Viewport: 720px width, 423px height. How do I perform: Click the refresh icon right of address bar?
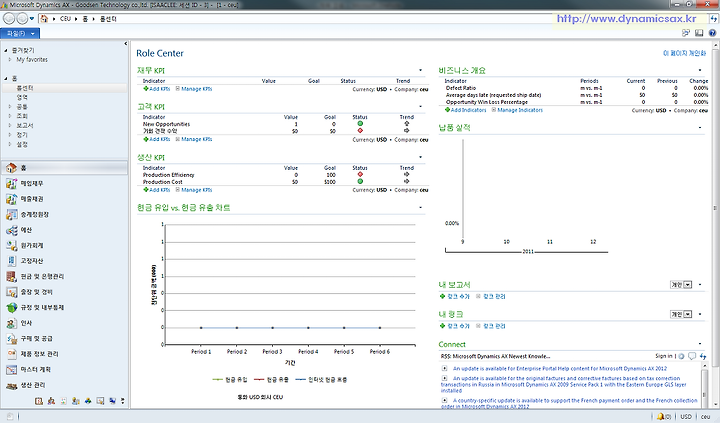714,19
